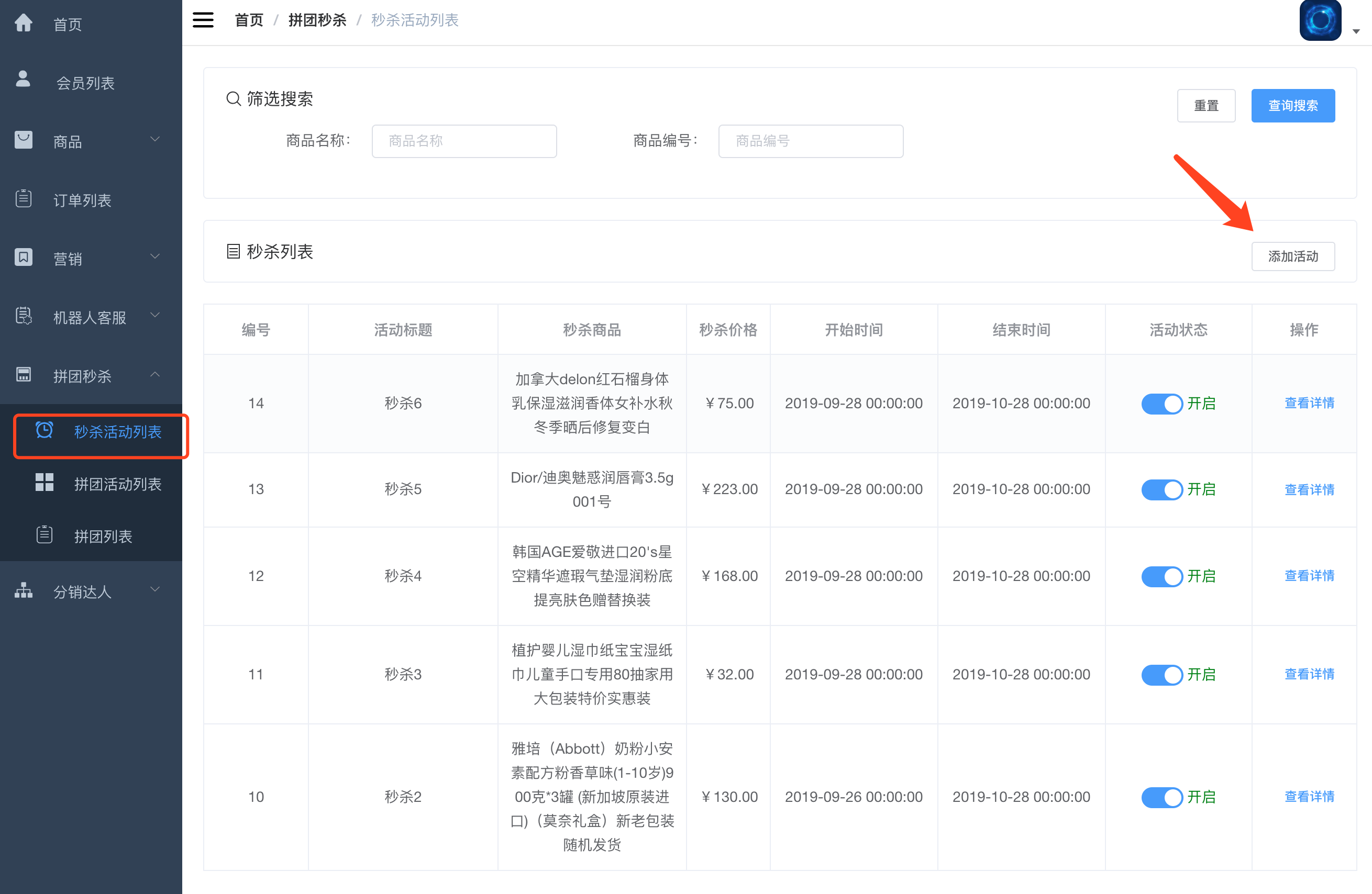
Task: Open 查看详情 for 秒杀2
Action: tap(1309, 797)
